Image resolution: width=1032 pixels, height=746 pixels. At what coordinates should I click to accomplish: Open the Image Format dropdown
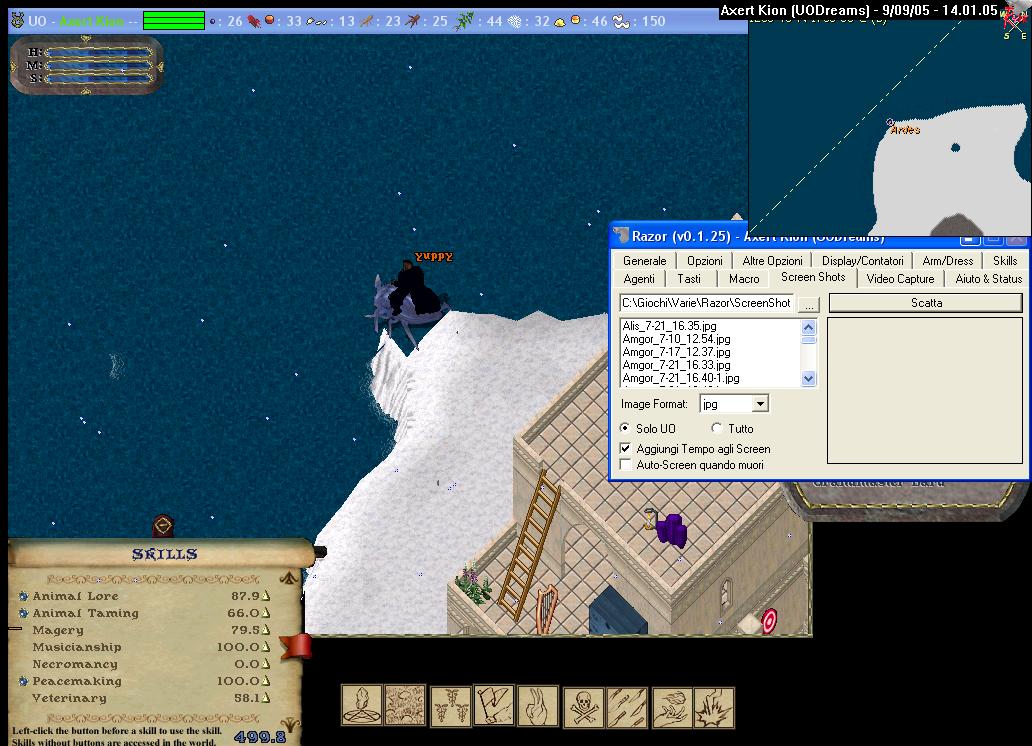tap(760, 404)
